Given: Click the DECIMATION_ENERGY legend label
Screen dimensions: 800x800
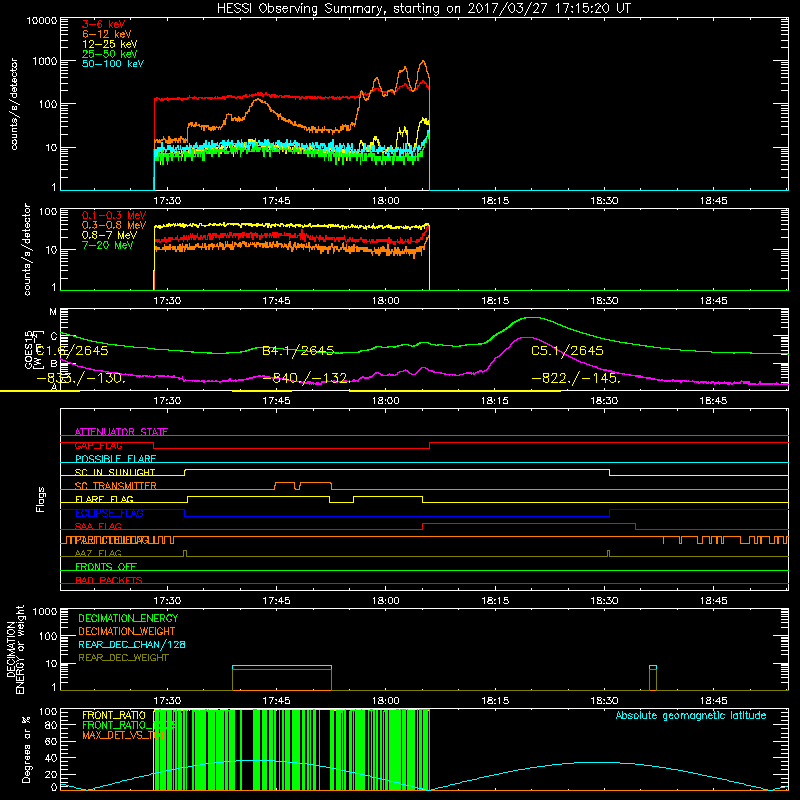Looking at the screenshot, I should [128, 618].
